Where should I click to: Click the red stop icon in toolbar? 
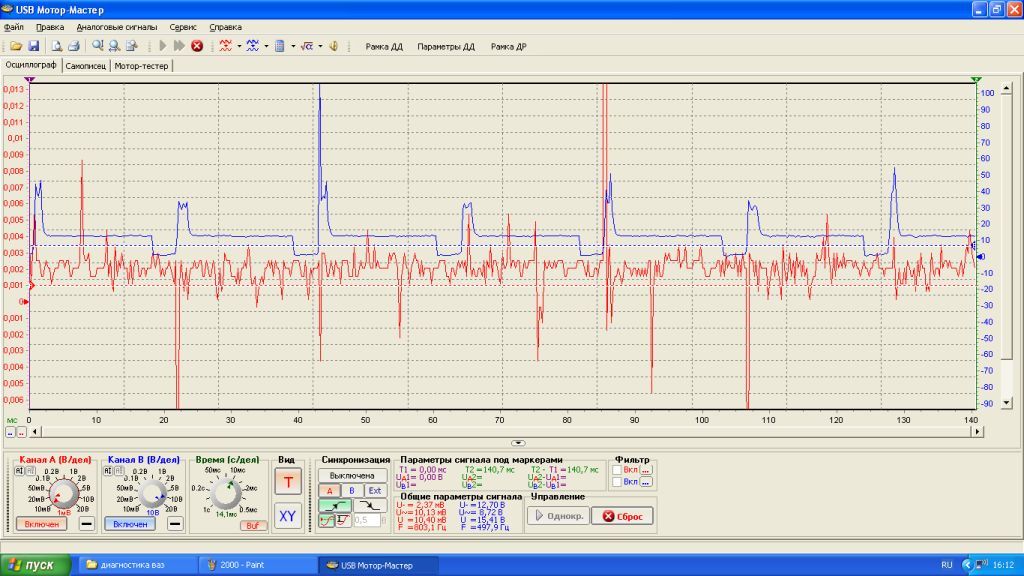click(x=197, y=46)
